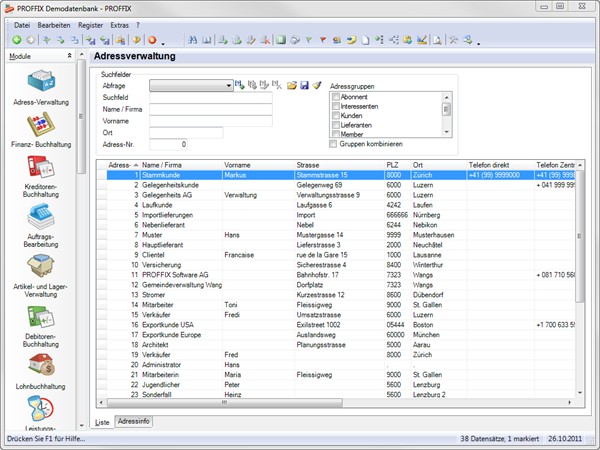600x450 pixels.
Task: Open the Auftrags-Bearbeitung module
Action: pos(41,227)
